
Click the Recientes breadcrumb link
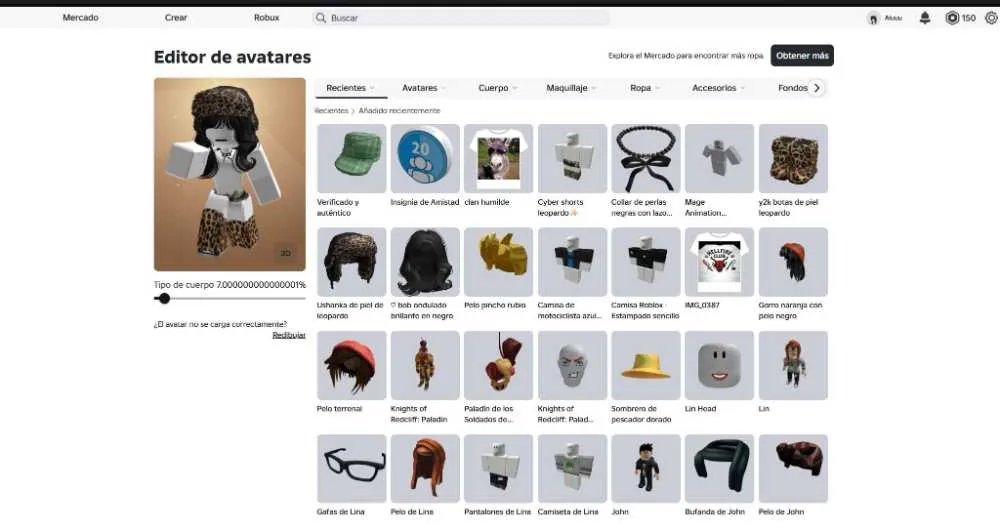click(331, 110)
